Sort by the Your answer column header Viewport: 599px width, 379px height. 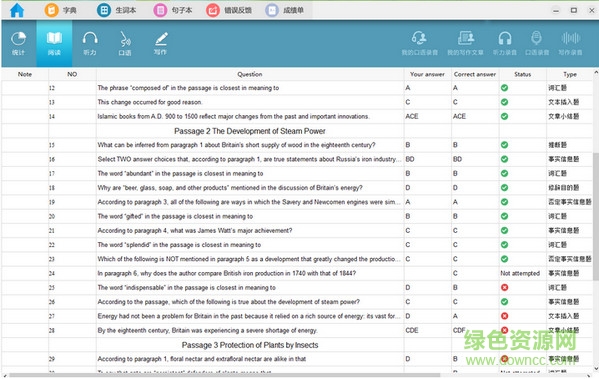(427, 74)
